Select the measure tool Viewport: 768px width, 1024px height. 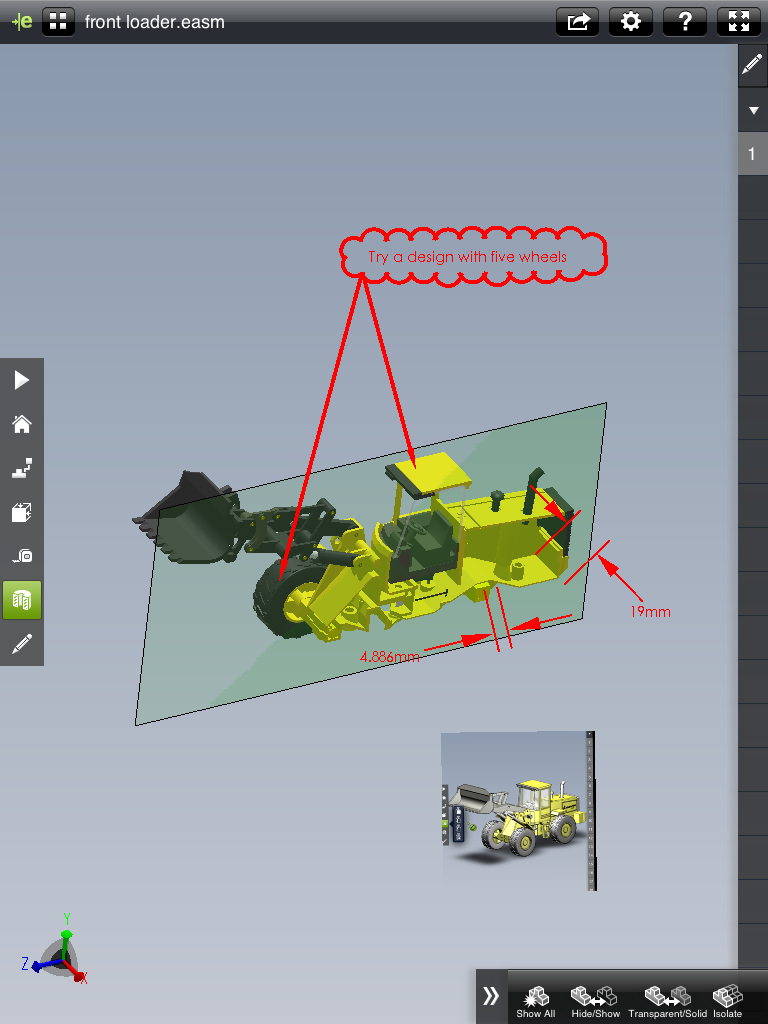coord(22,556)
